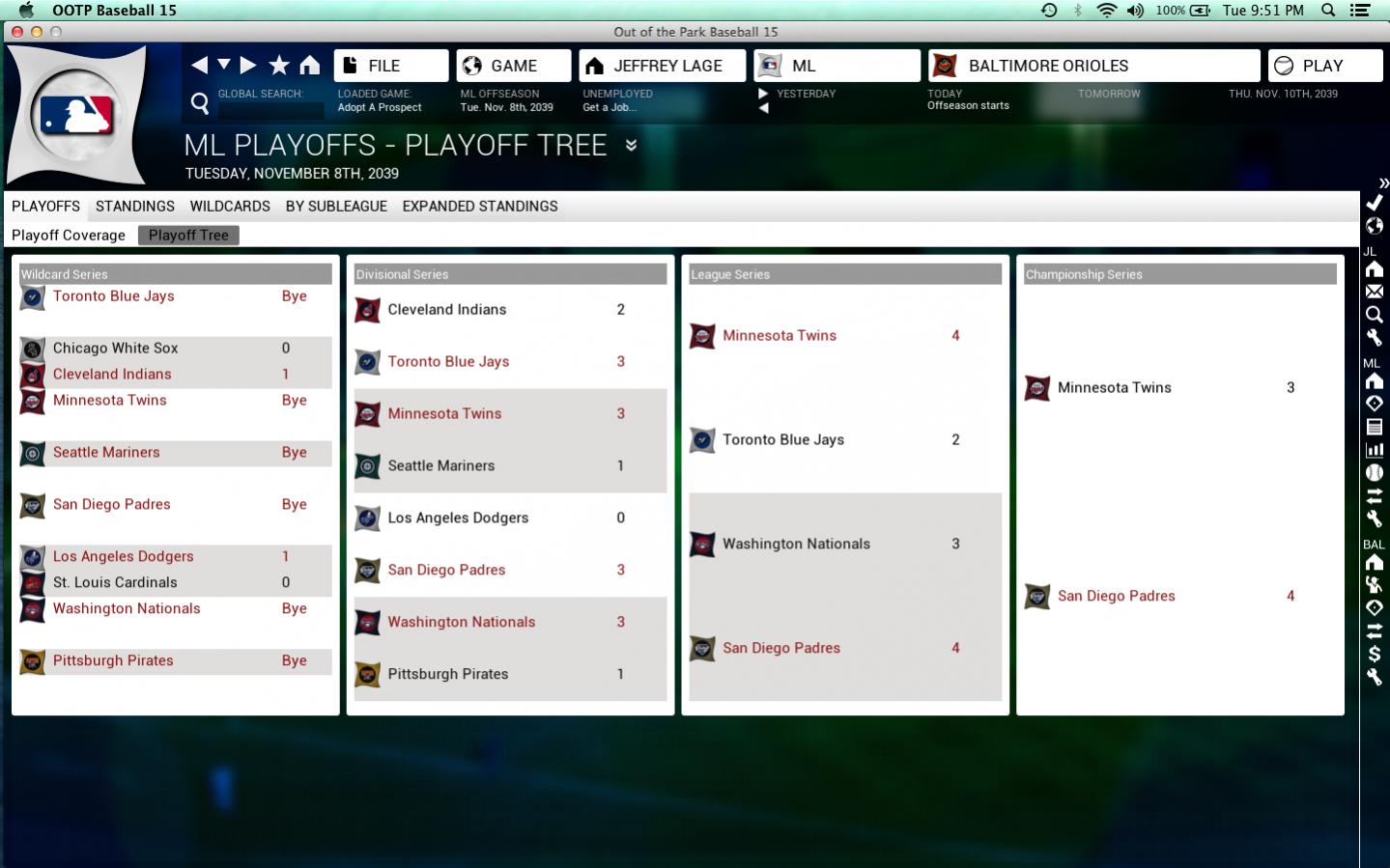The height and width of the screenshot is (868, 1390).
Task: Click the Get a Job... link
Action: click(x=610, y=107)
